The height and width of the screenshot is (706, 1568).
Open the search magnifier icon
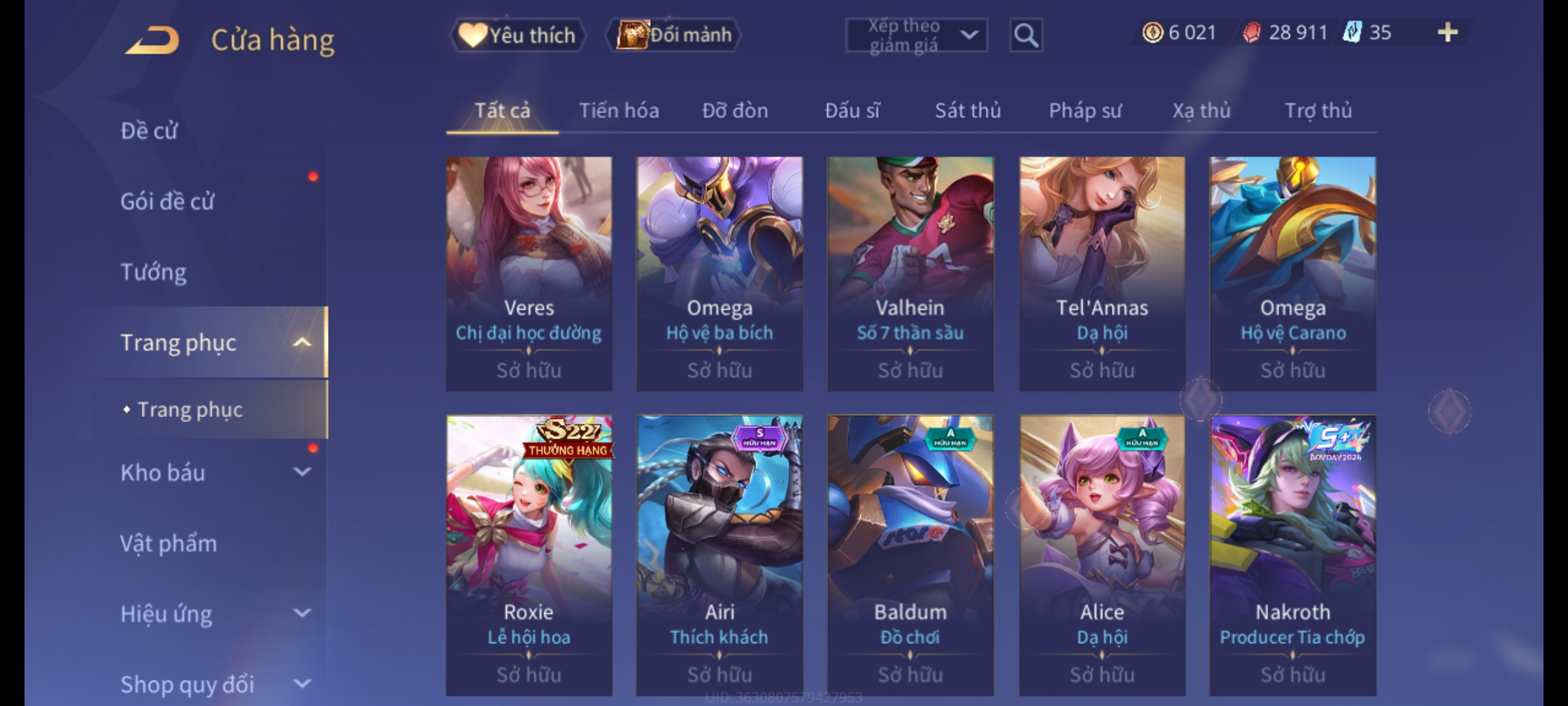1026,35
